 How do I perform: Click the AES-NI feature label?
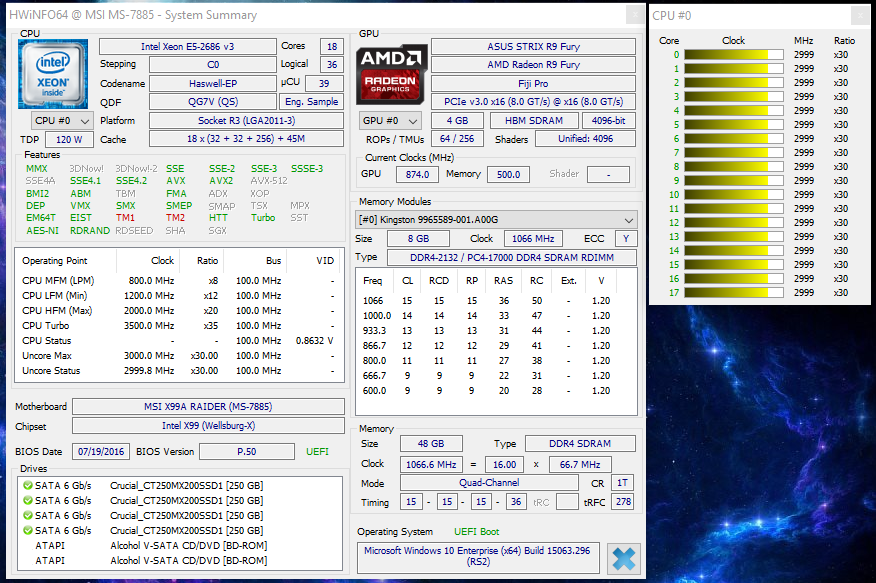point(42,231)
